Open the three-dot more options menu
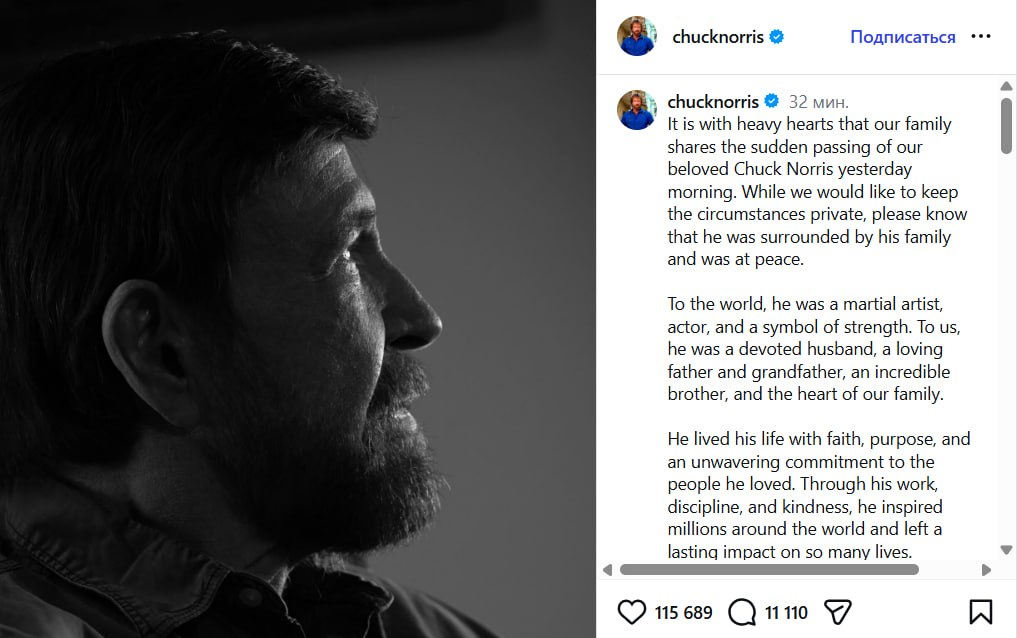The image size is (1017, 638). (981, 37)
